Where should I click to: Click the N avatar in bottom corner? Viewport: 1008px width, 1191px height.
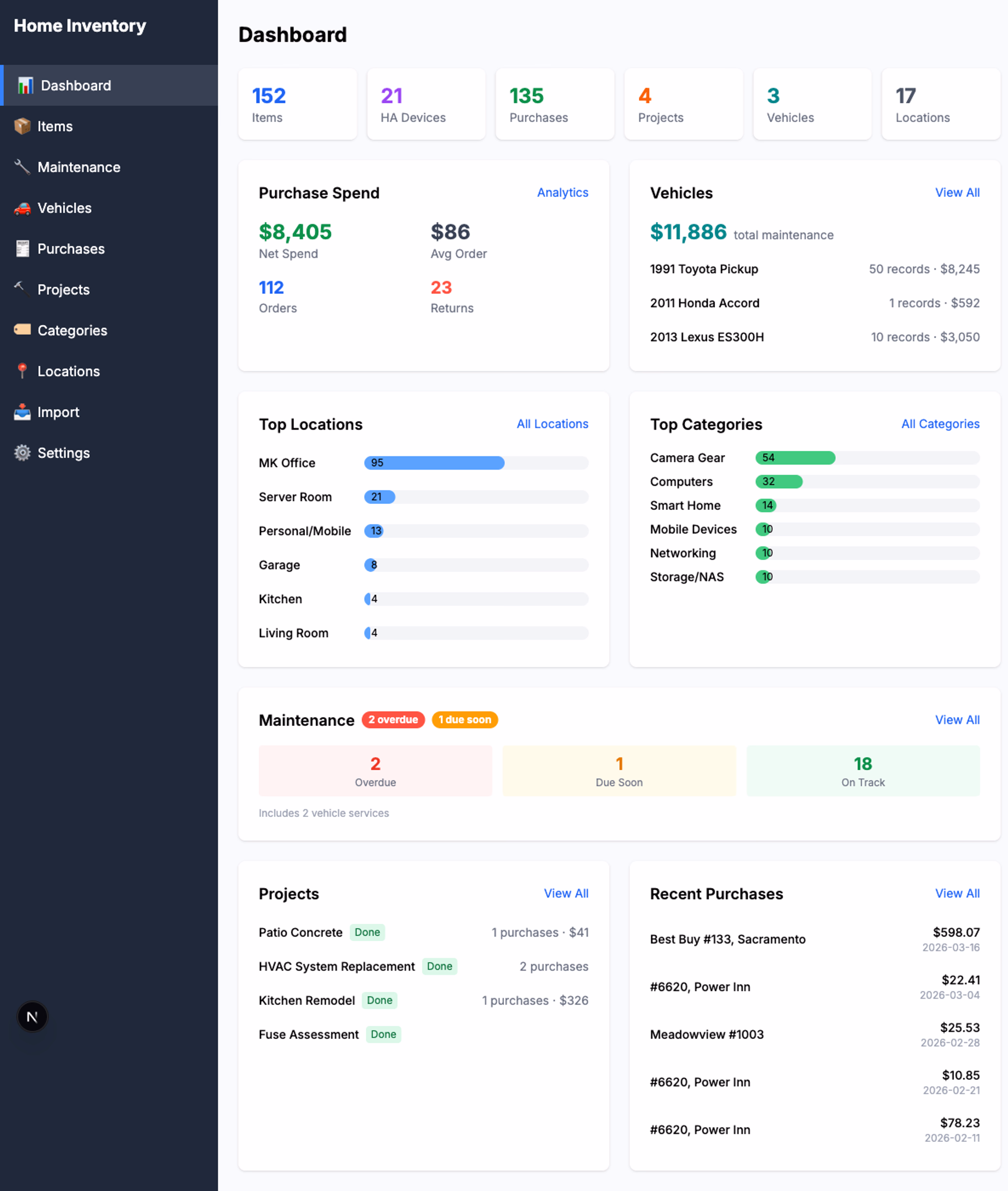[x=32, y=1017]
